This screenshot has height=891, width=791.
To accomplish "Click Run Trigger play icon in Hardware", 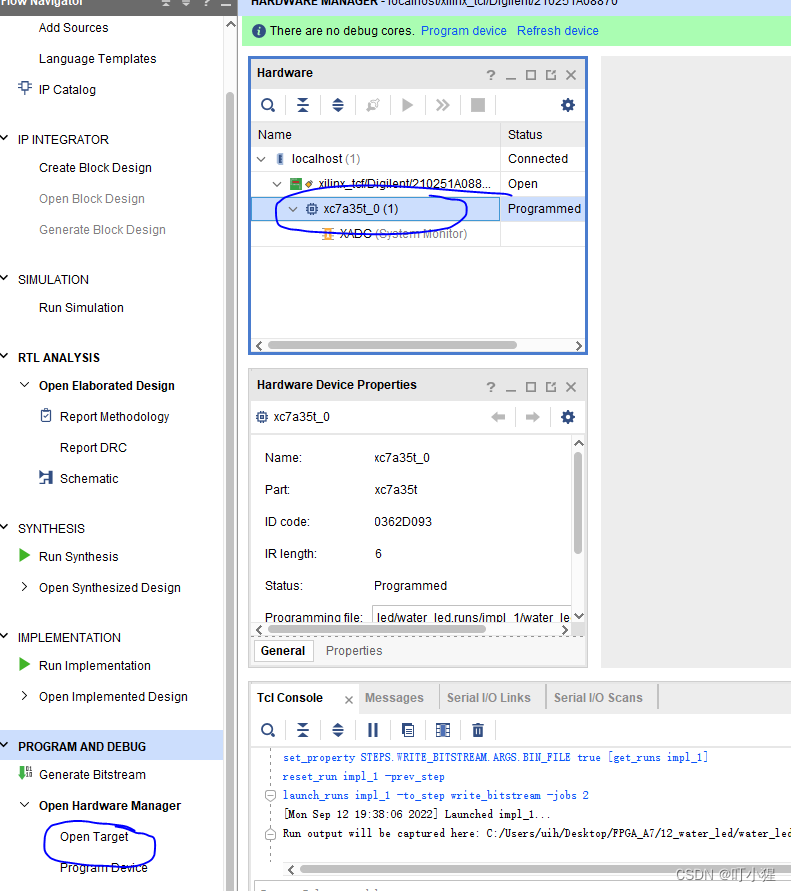I will [x=407, y=105].
